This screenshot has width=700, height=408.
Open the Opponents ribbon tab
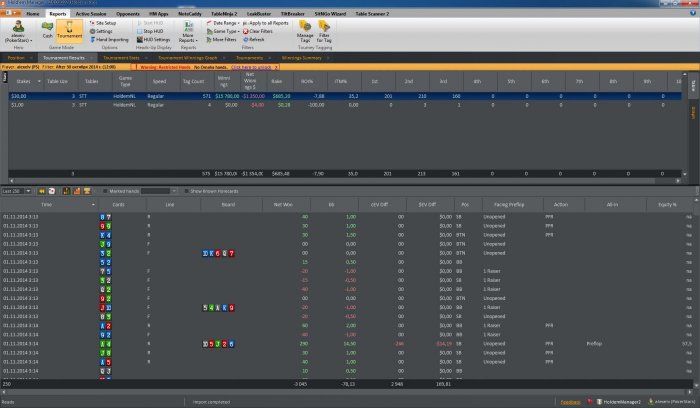128,14
